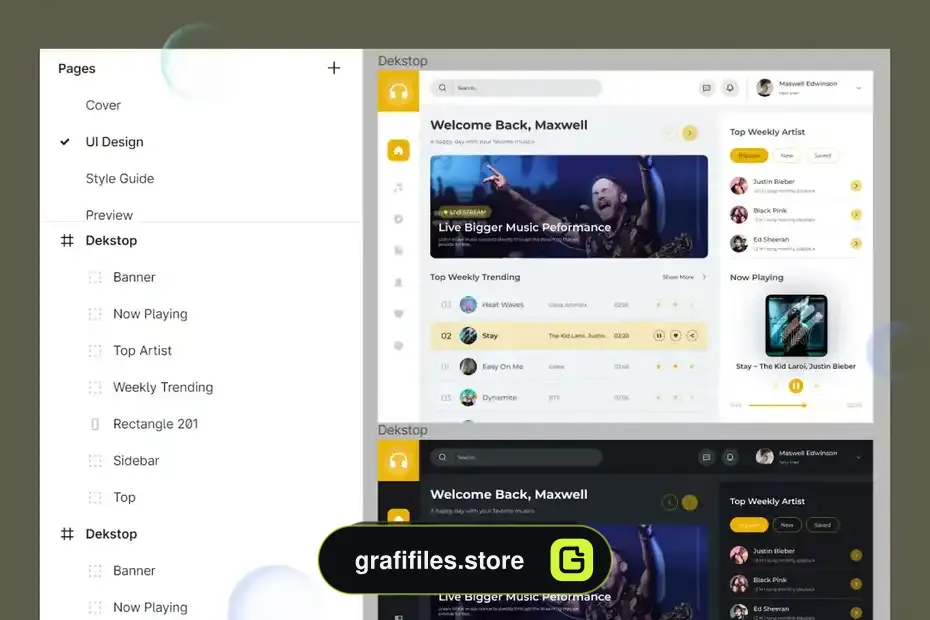Viewport: 930px width, 620px height.
Task: Select the UI Design page
Action: click(114, 142)
